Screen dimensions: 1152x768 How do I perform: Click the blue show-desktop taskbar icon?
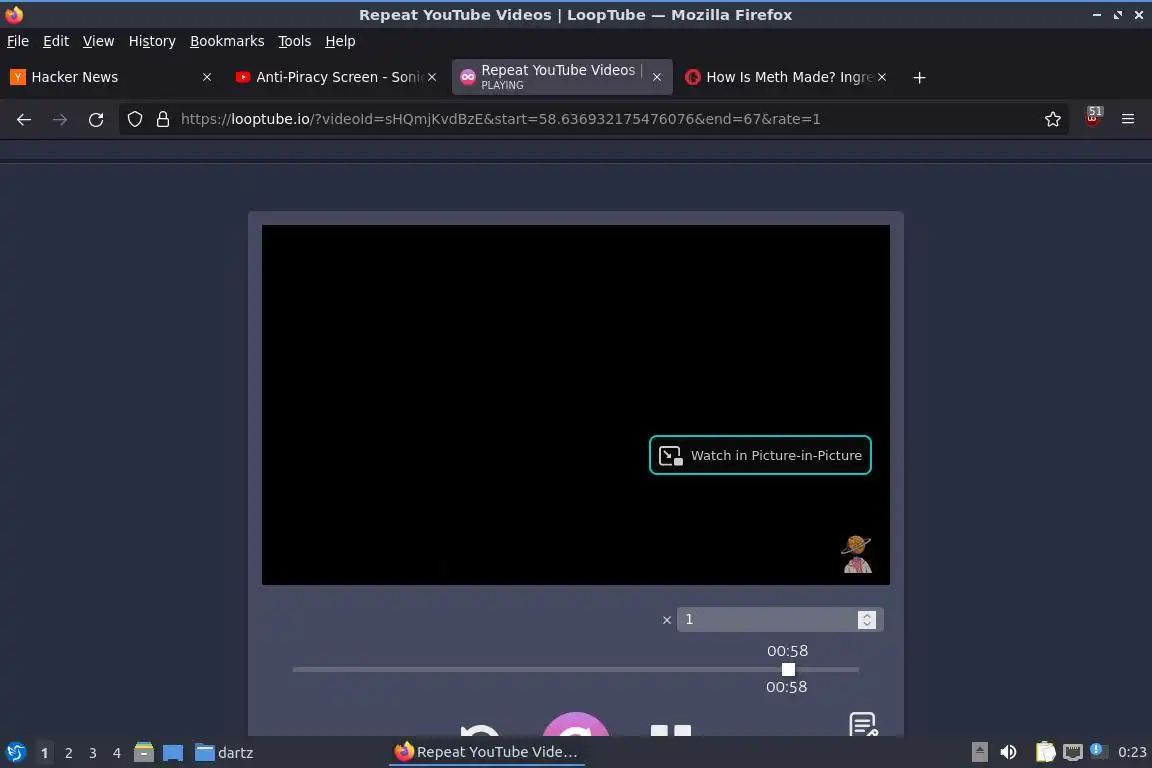(173, 753)
